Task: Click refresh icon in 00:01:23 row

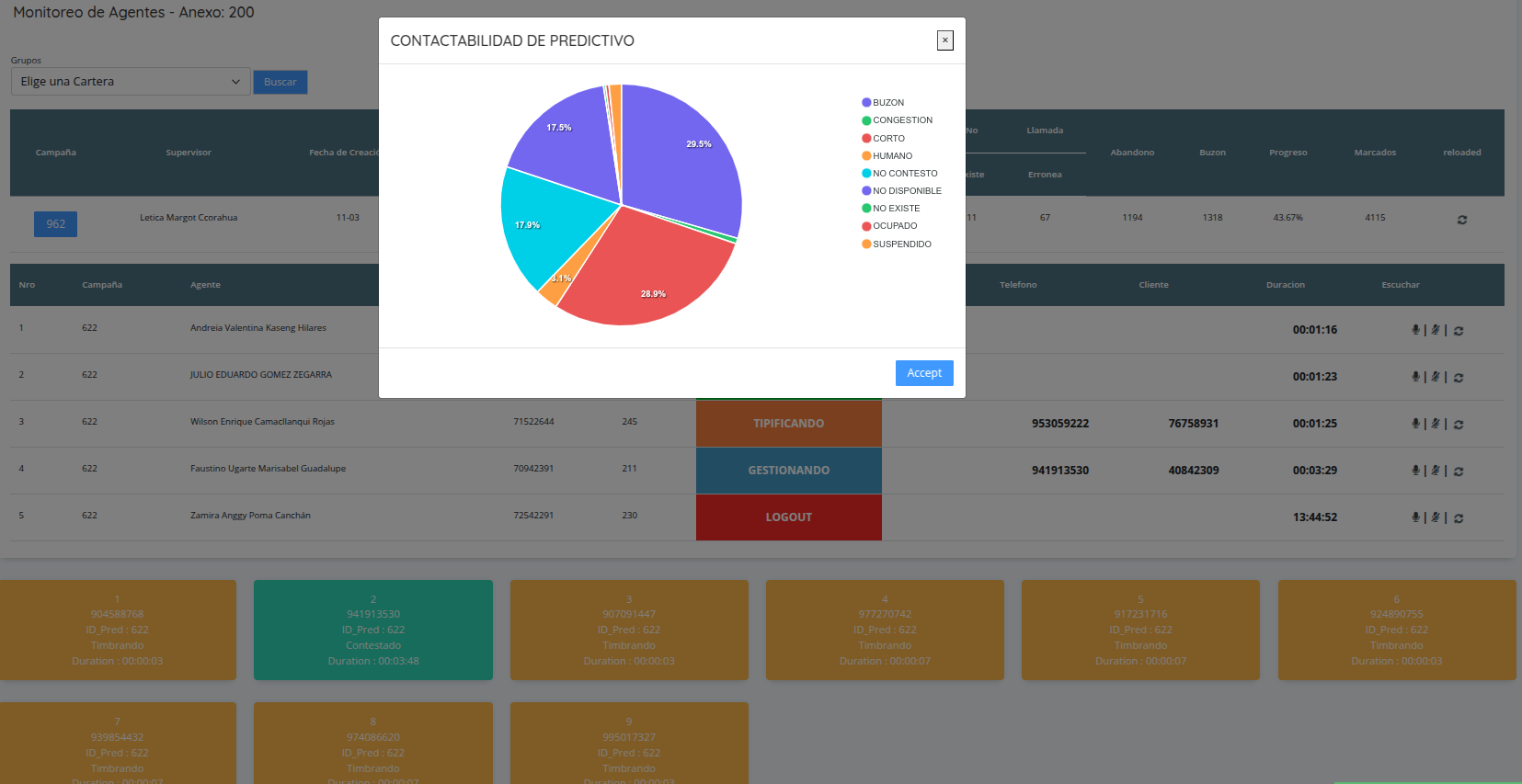Action: click(x=1459, y=378)
